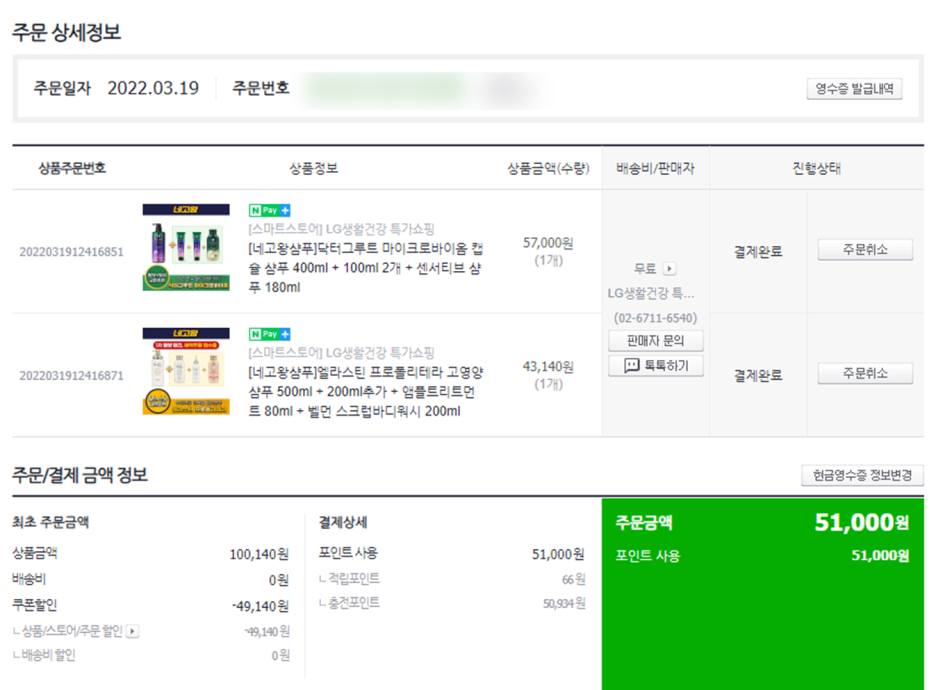Select order number 2022031912416851
This screenshot has width=936, height=690.
72,252
